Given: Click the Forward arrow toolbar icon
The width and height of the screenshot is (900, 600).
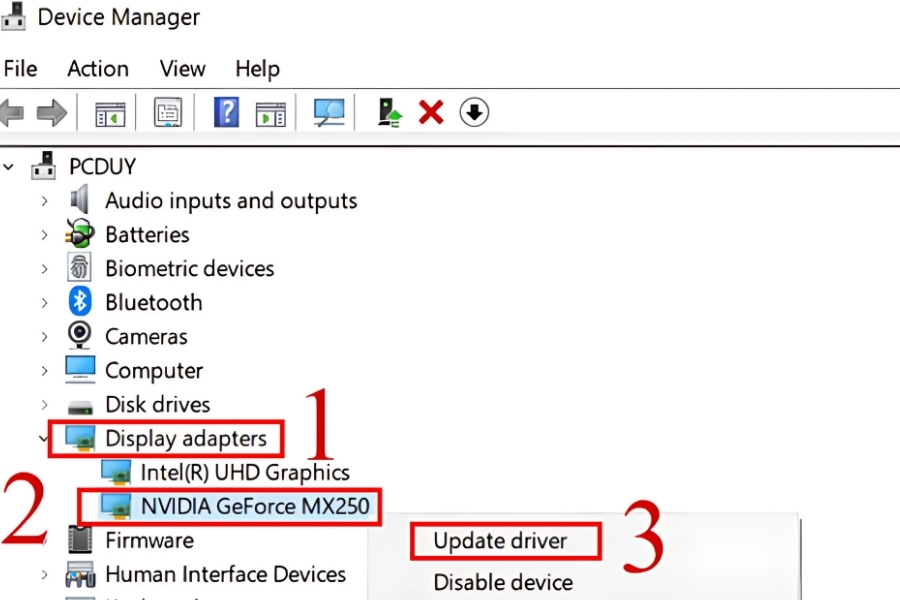Looking at the screenshot, I should (x=51, y=113).
